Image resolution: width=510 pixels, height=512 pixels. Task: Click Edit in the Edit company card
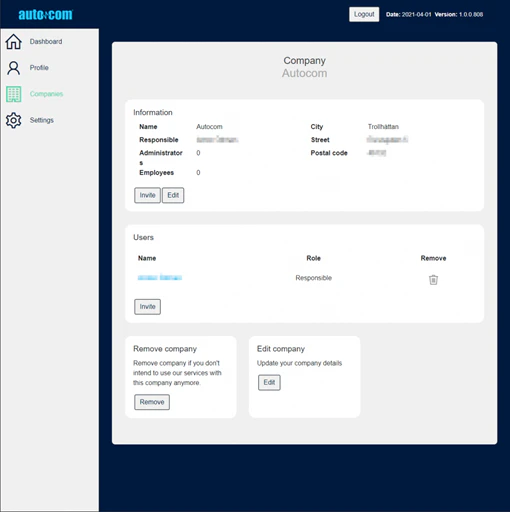(x=269, y=382)
